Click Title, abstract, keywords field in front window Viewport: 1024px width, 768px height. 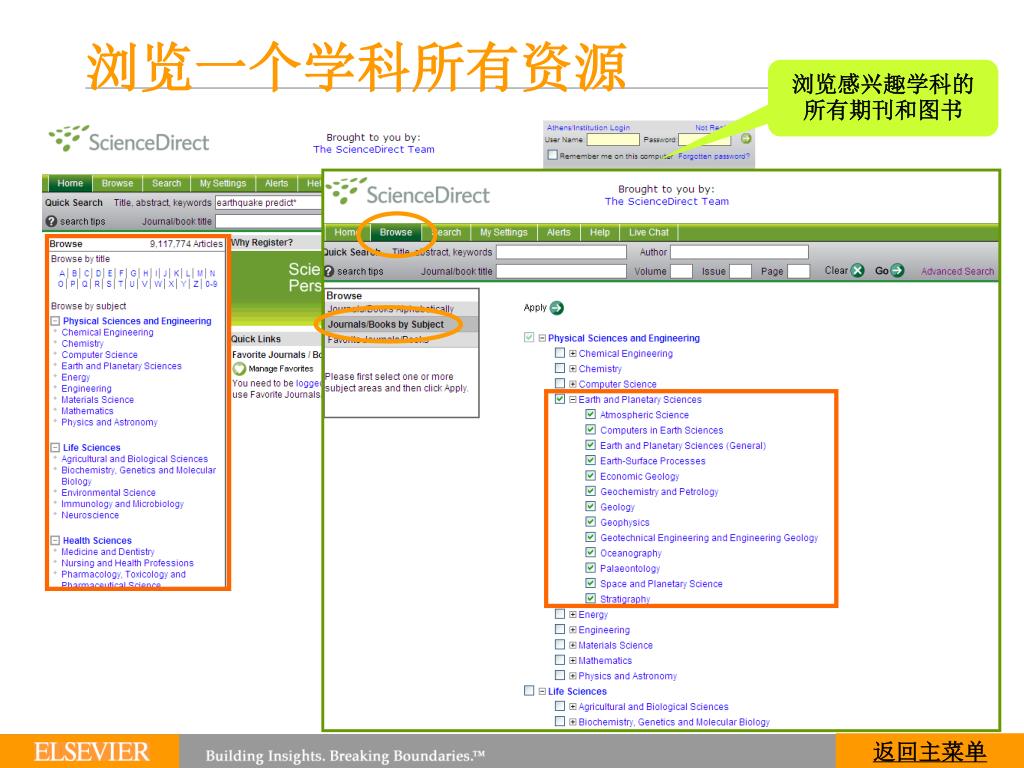pos(561,252)
